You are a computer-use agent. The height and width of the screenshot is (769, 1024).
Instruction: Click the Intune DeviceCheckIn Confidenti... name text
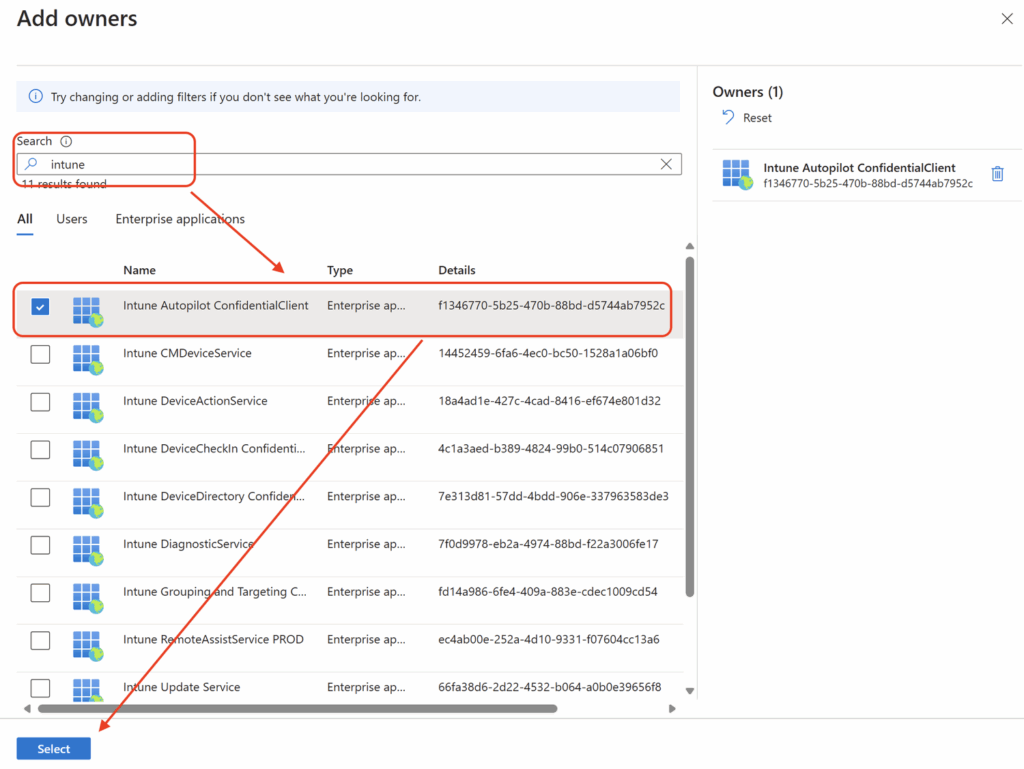[x=214, y=448]
